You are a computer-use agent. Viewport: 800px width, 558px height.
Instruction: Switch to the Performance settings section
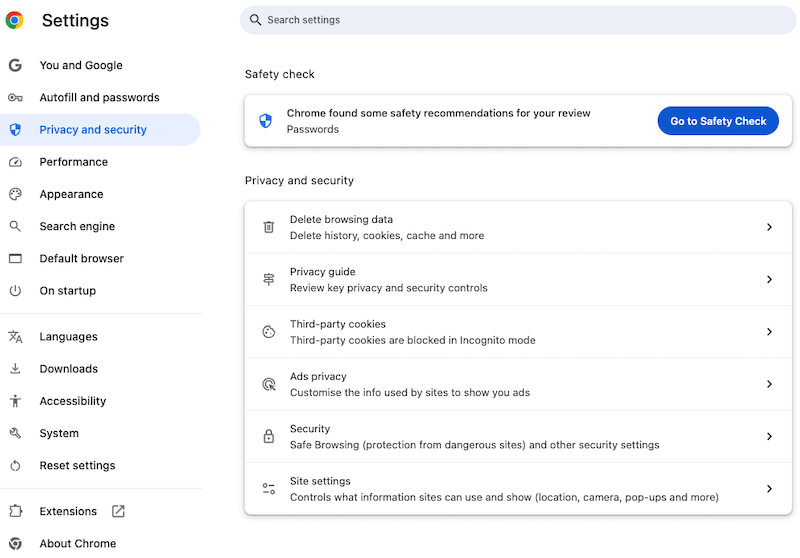[x=73, y=162]
